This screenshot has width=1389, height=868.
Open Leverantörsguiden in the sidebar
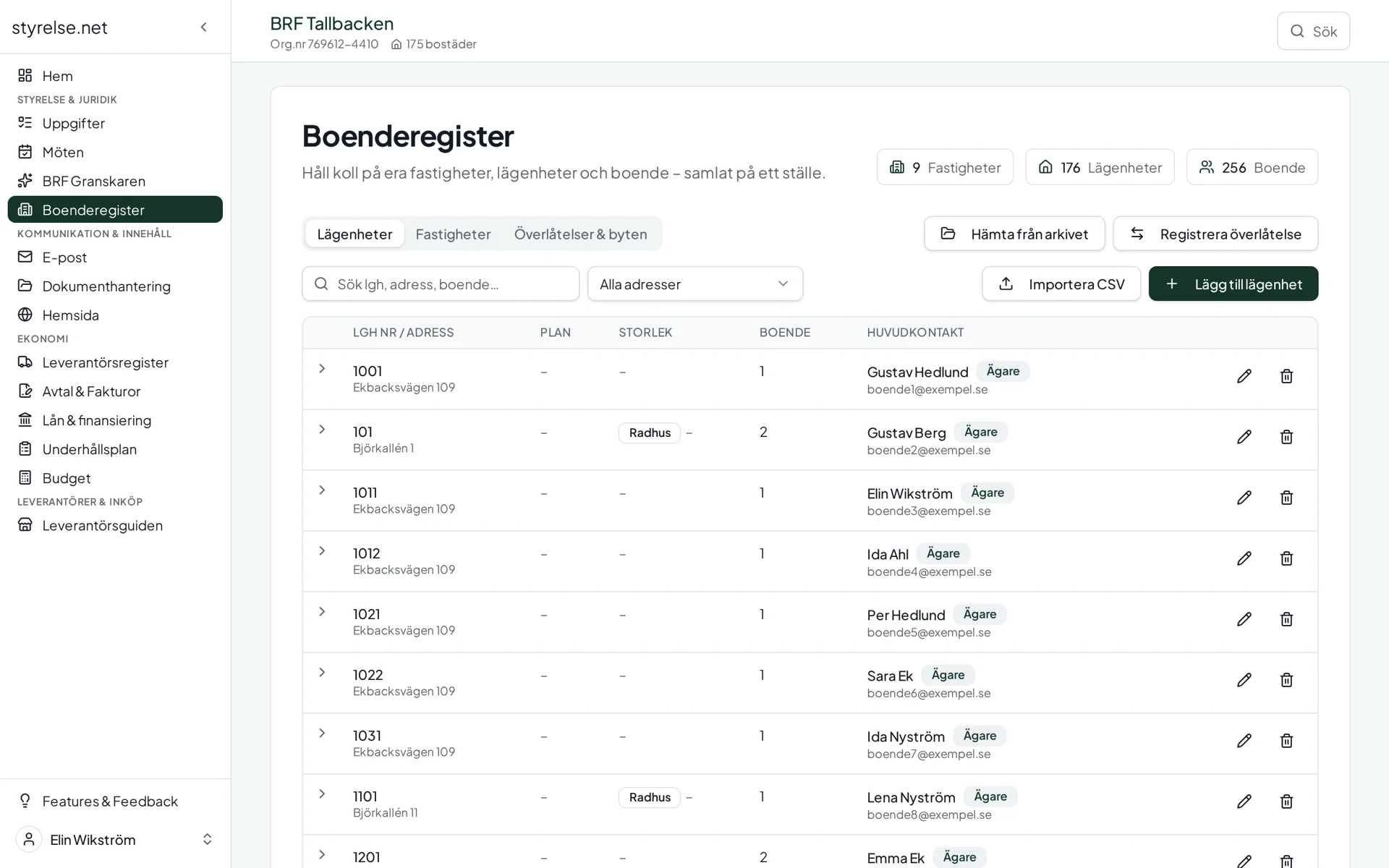click(x=115, y=525)
